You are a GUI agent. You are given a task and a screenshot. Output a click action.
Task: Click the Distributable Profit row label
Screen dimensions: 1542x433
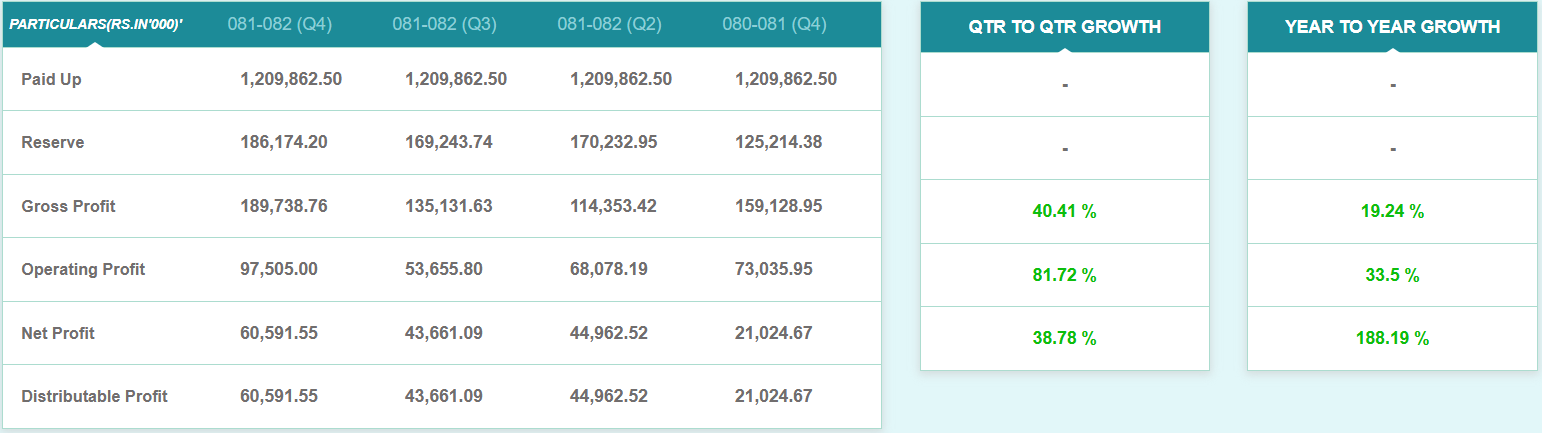click(94, 396)
